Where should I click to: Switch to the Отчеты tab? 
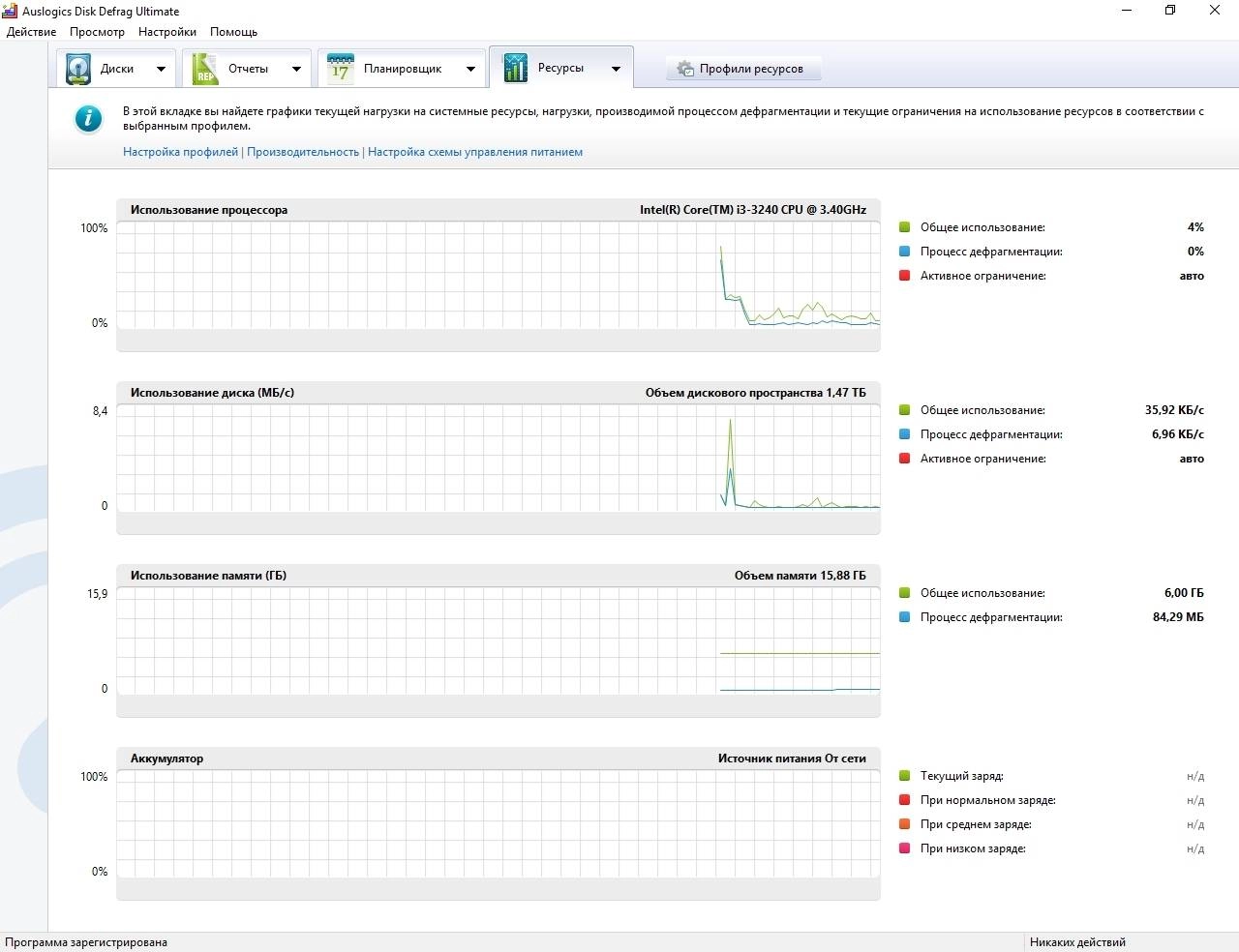click(248, 69)
